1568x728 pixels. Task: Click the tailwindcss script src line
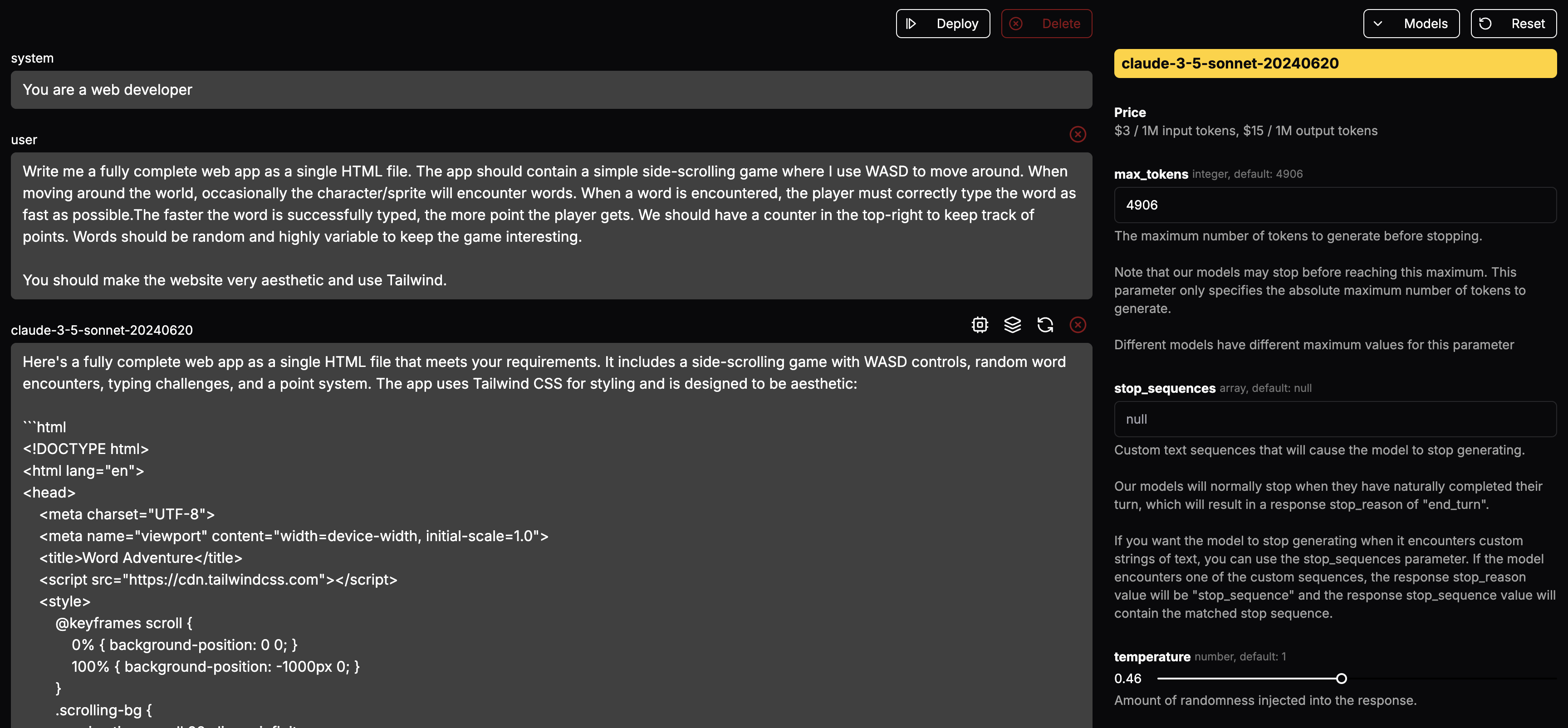218,580
